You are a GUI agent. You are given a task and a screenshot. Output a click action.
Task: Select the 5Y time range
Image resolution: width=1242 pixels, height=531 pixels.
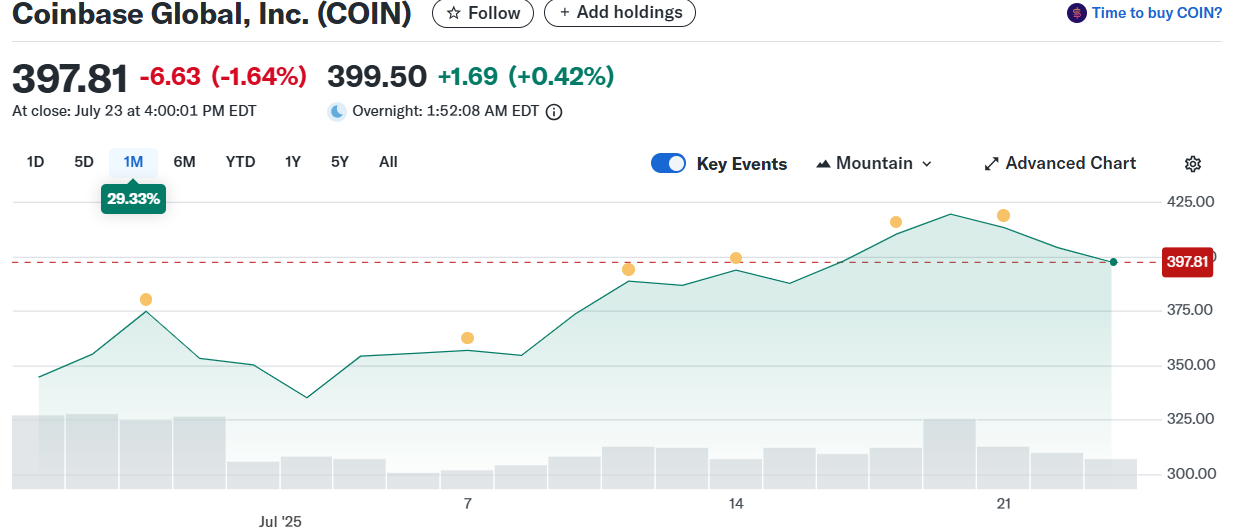pyautogui.click(x=340, y=162)
